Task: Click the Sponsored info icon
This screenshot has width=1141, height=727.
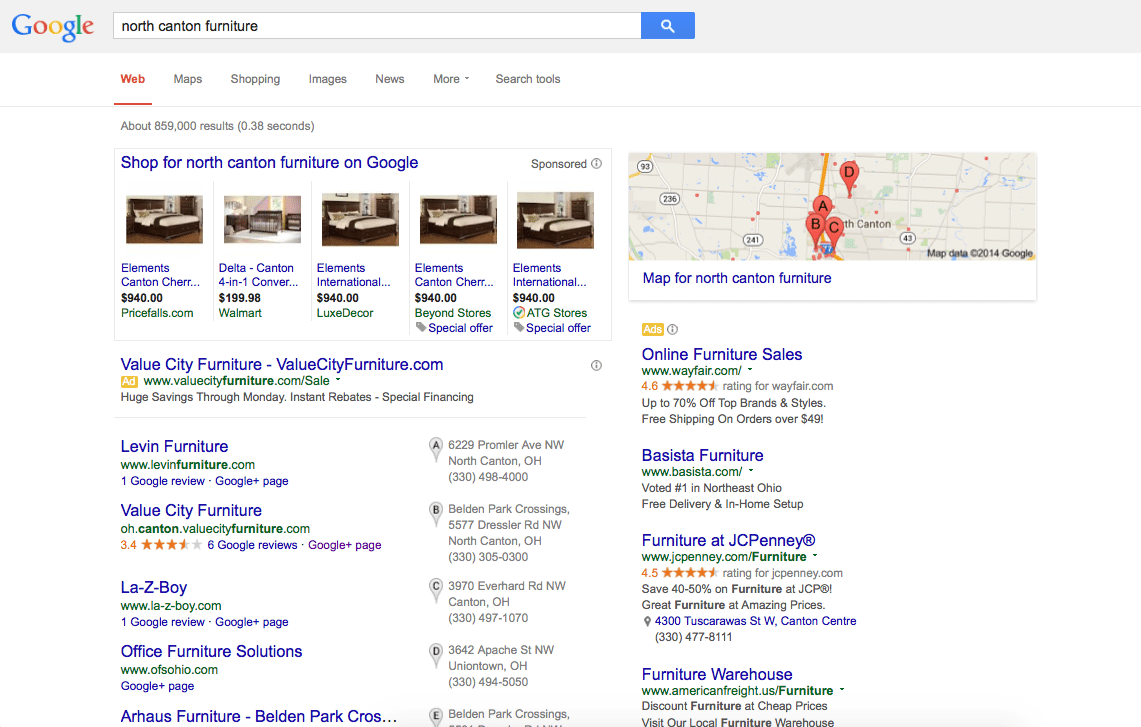Action: tap(597, 164)
